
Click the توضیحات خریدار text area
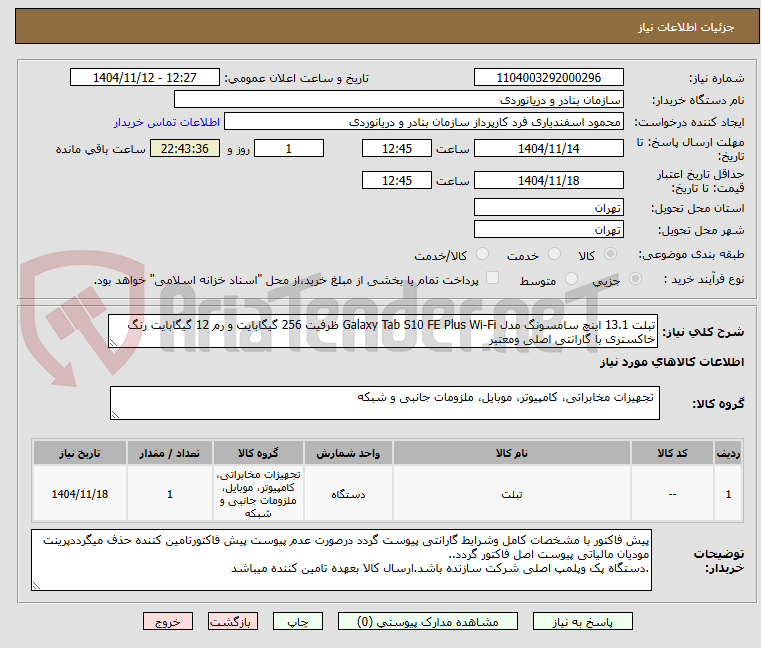coord(341,560)
